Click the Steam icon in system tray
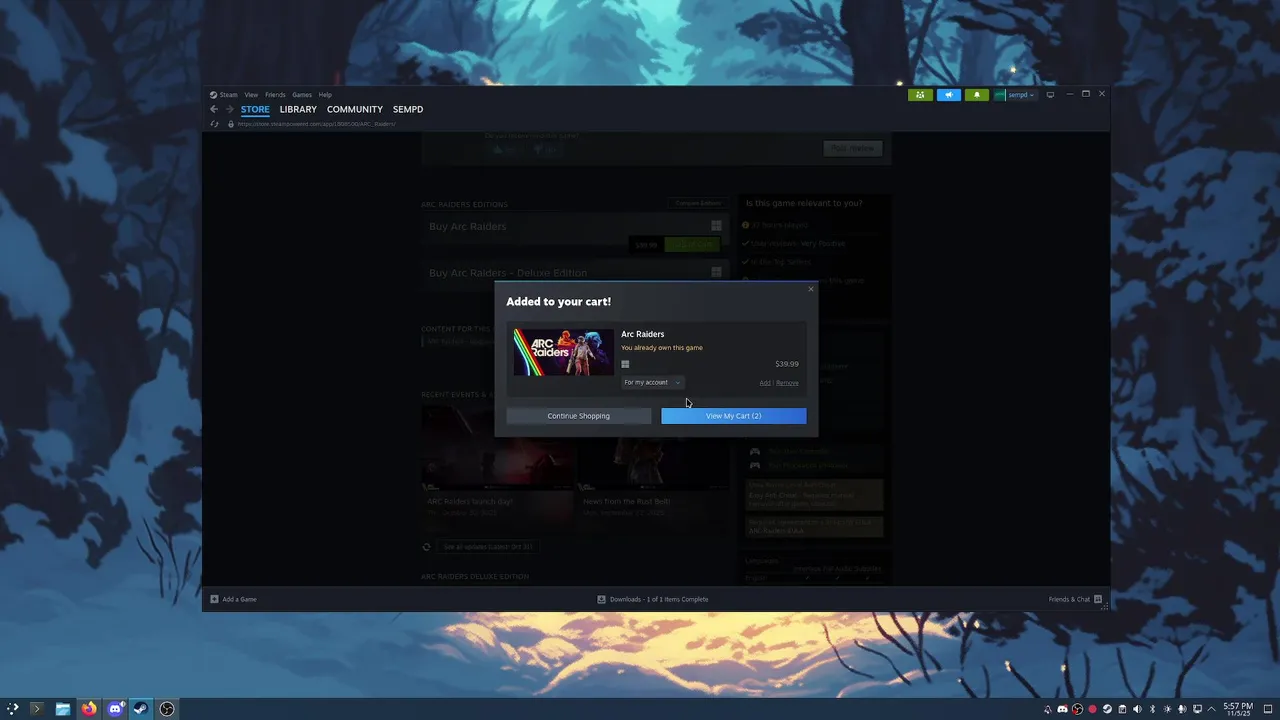The height and width of the screenshot is (720, 1280). (1107, 709)
